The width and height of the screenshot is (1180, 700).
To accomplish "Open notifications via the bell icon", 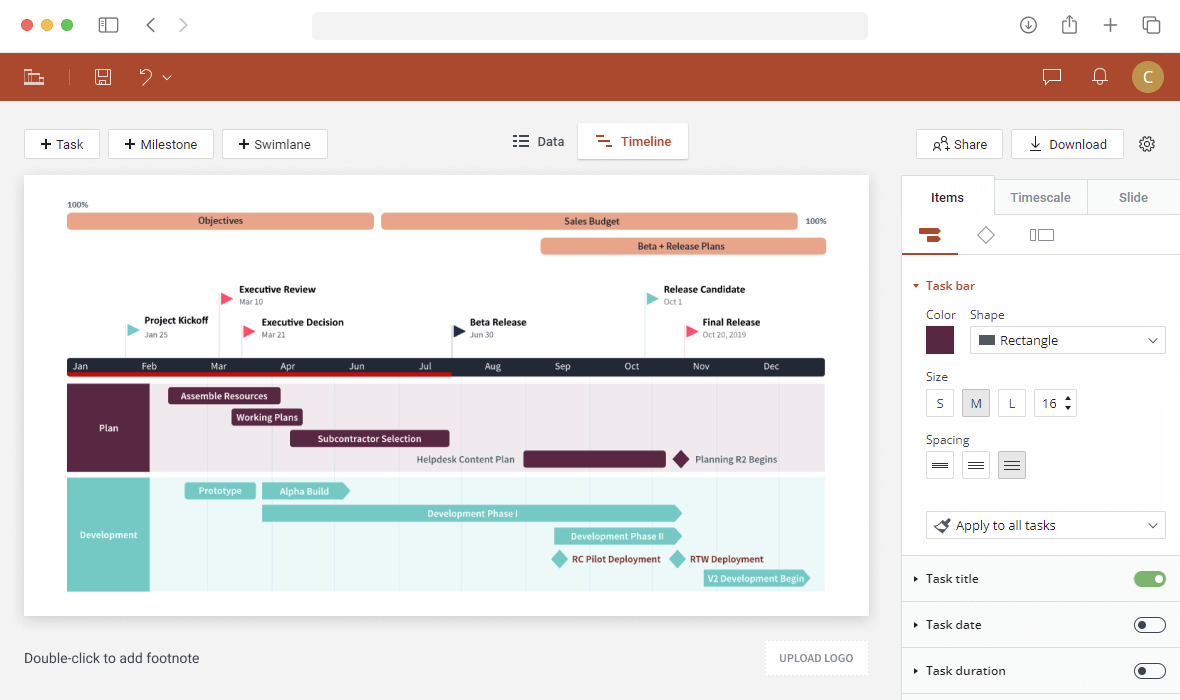I will (1099, 76).
